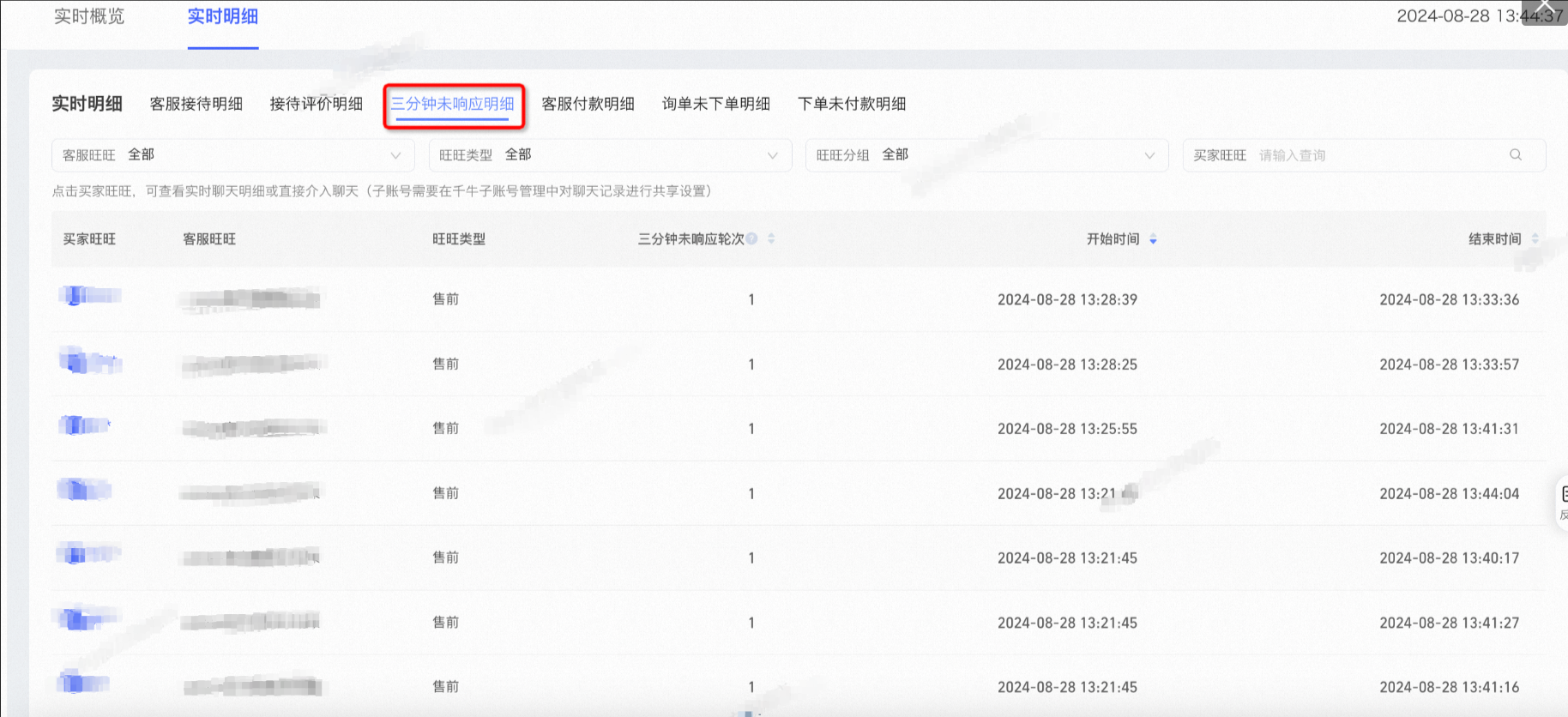
Task: Click the 实时明细 section heading
Action: pyautogui.click(x=87, y=104)
